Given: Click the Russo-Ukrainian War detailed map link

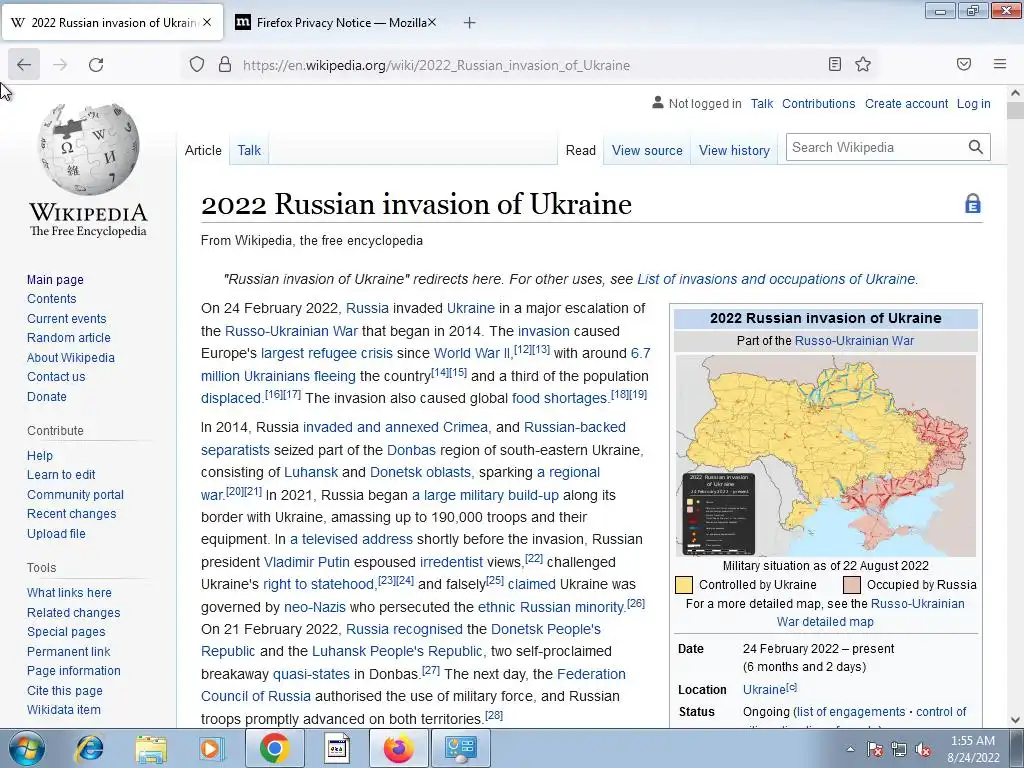Looking at the screenshot, I should coord(871,613).
